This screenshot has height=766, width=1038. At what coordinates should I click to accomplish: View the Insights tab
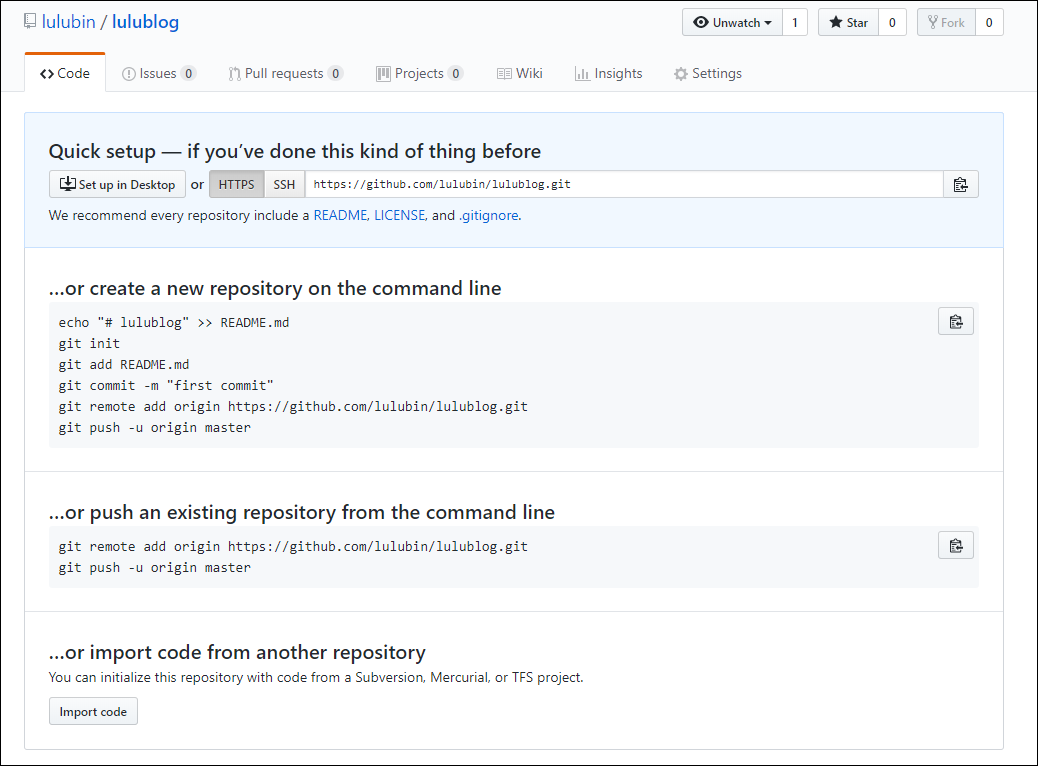(608, 73)
